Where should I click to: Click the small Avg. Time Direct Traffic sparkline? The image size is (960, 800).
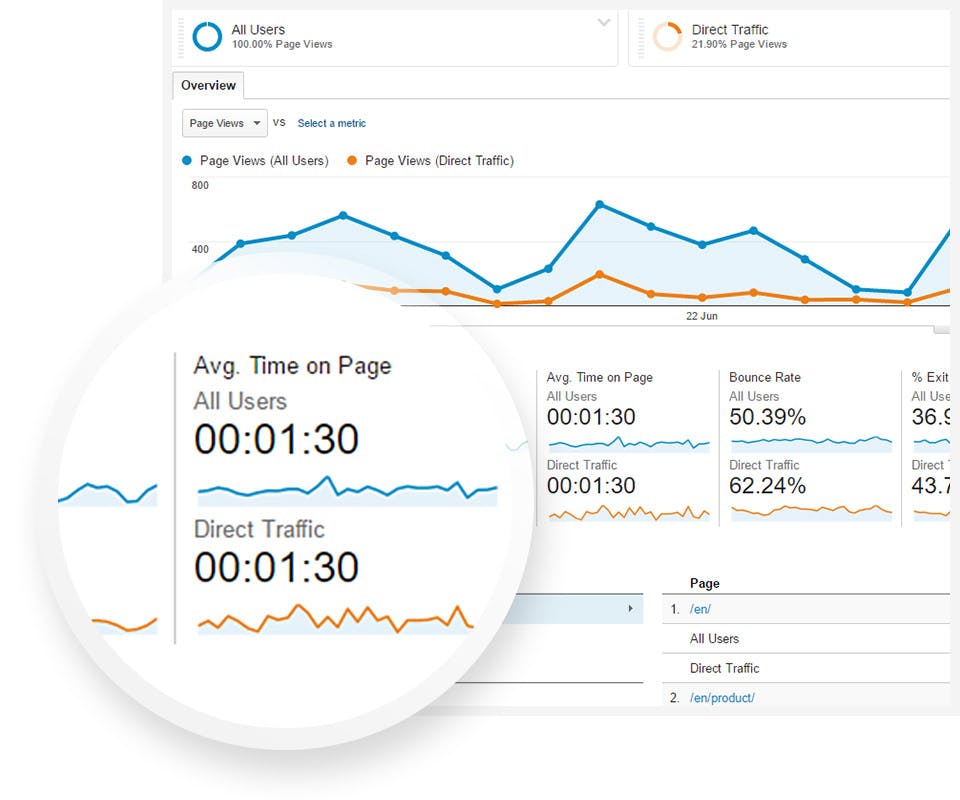pos(629,513)
